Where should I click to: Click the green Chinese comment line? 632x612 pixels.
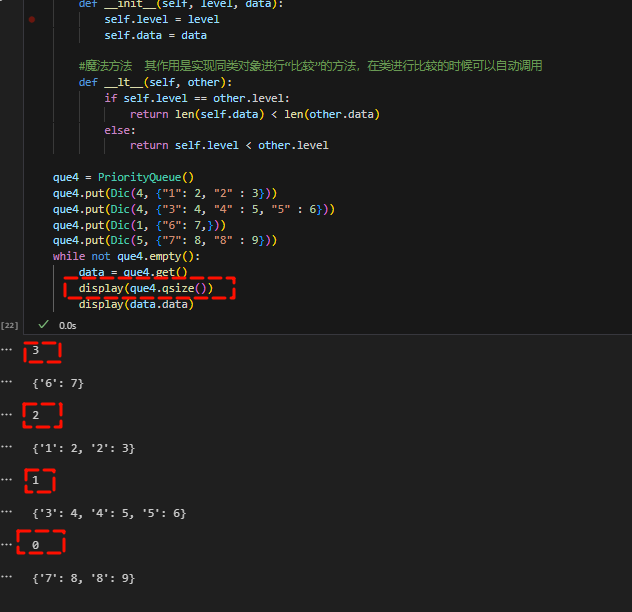310,66
